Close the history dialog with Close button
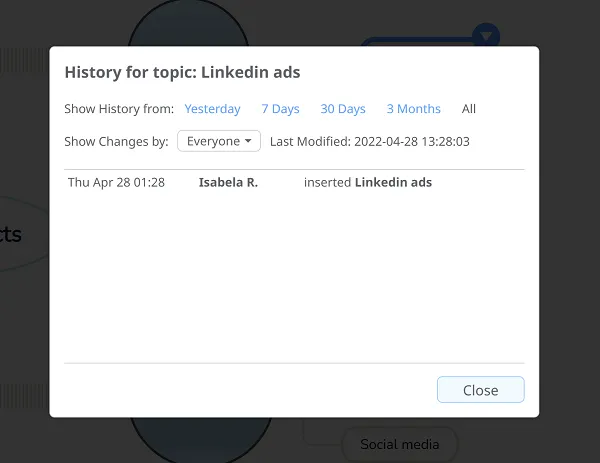Viewport: 600px width, 463px height. 480,390
